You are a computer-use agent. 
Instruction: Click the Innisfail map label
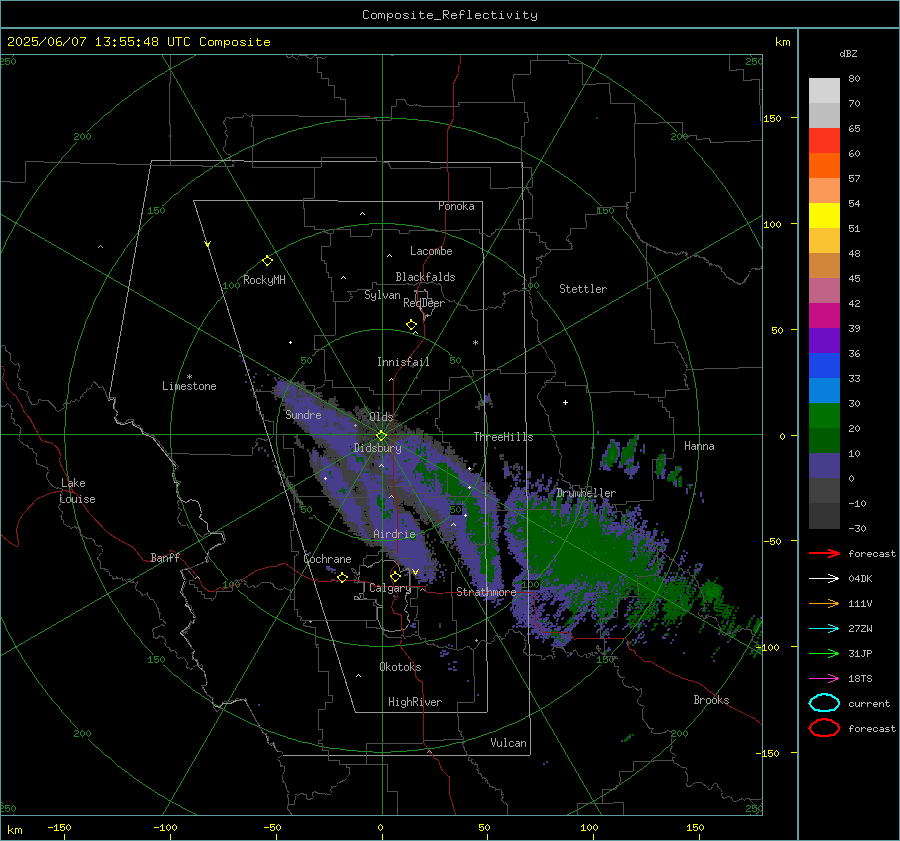403,362
